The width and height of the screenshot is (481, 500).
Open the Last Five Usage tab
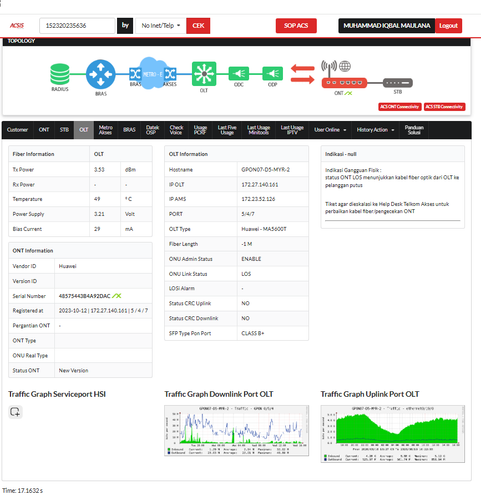(x=227, y=130)
